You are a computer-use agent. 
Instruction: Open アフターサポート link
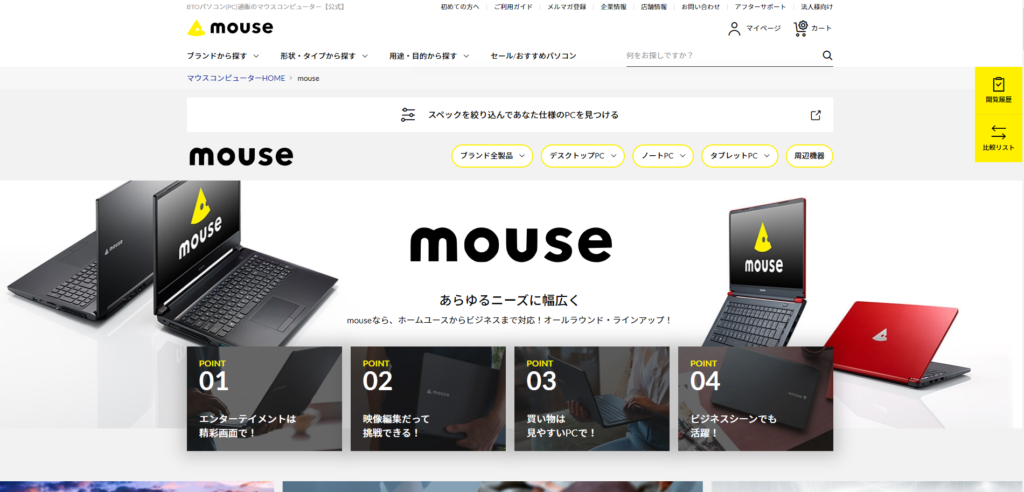click(x=761, y=7)
